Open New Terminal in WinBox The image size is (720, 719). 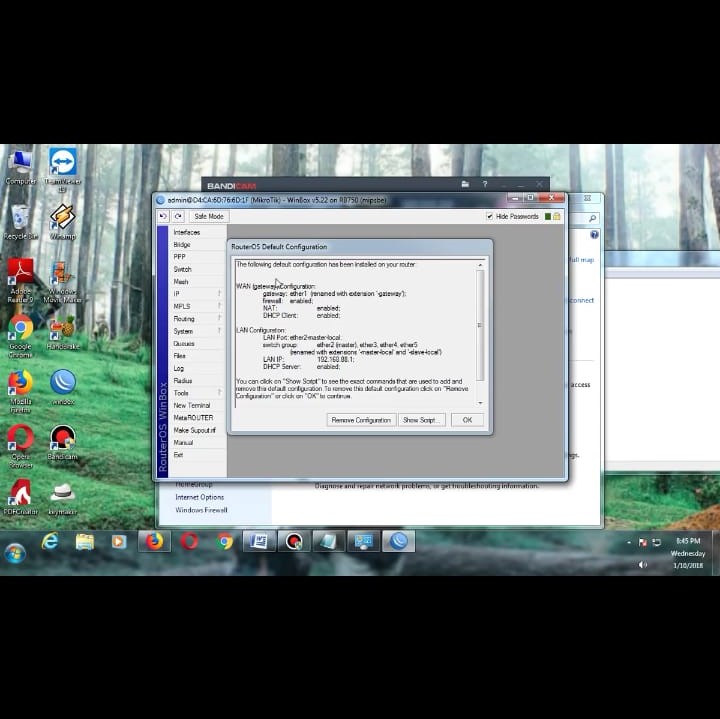(x=191, y=405)
